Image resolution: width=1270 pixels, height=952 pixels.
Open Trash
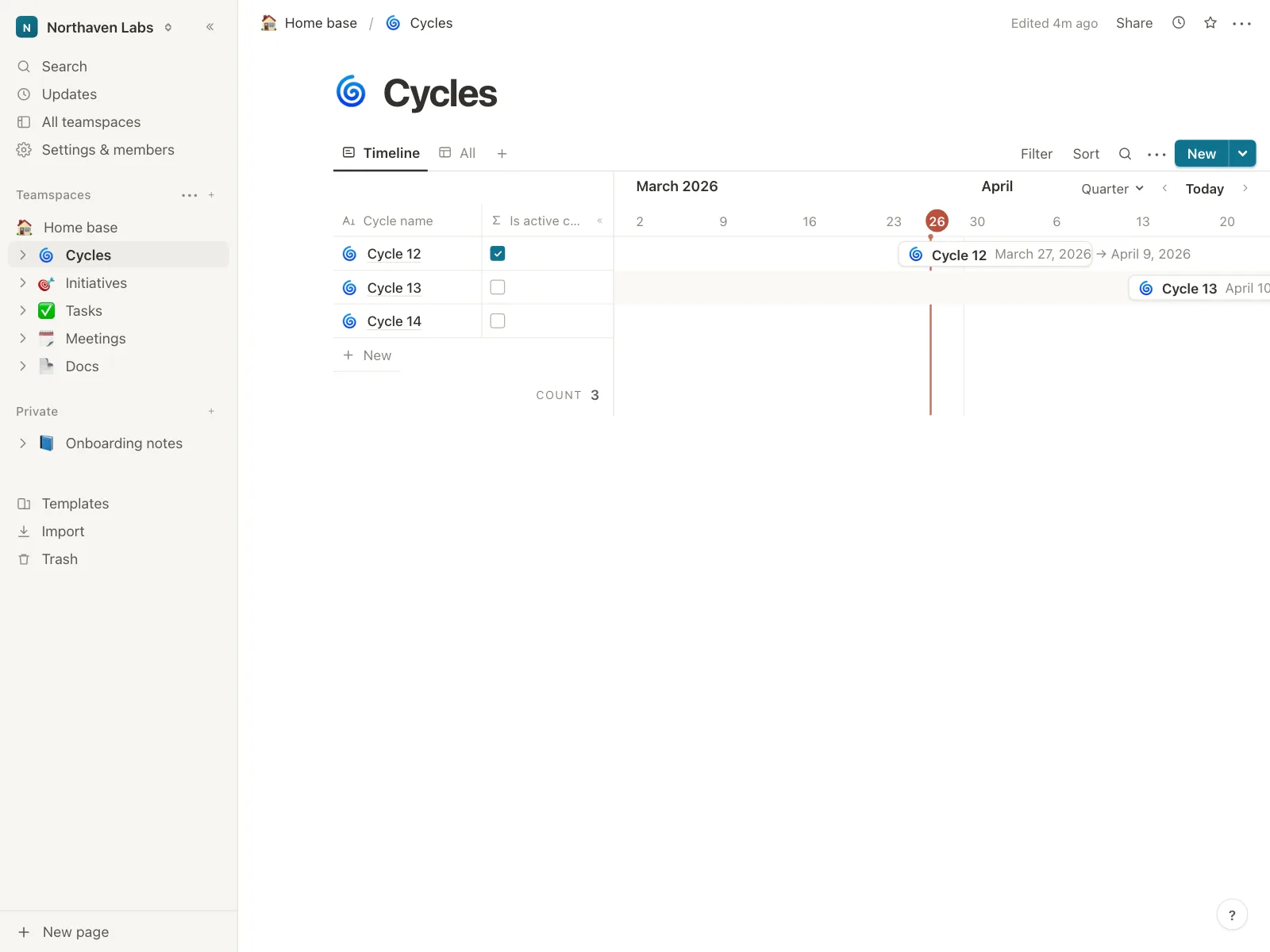[x=60, y=559]
